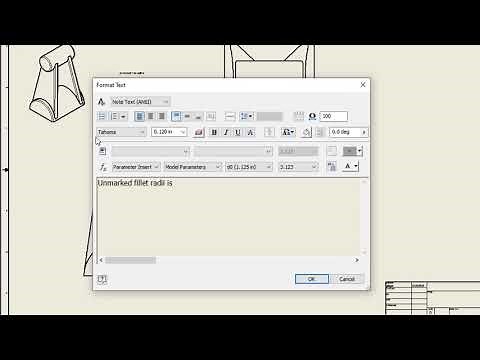Click the text style icon beside Note Text
This screenshot has height=360, width=480.
click(101, 102)
